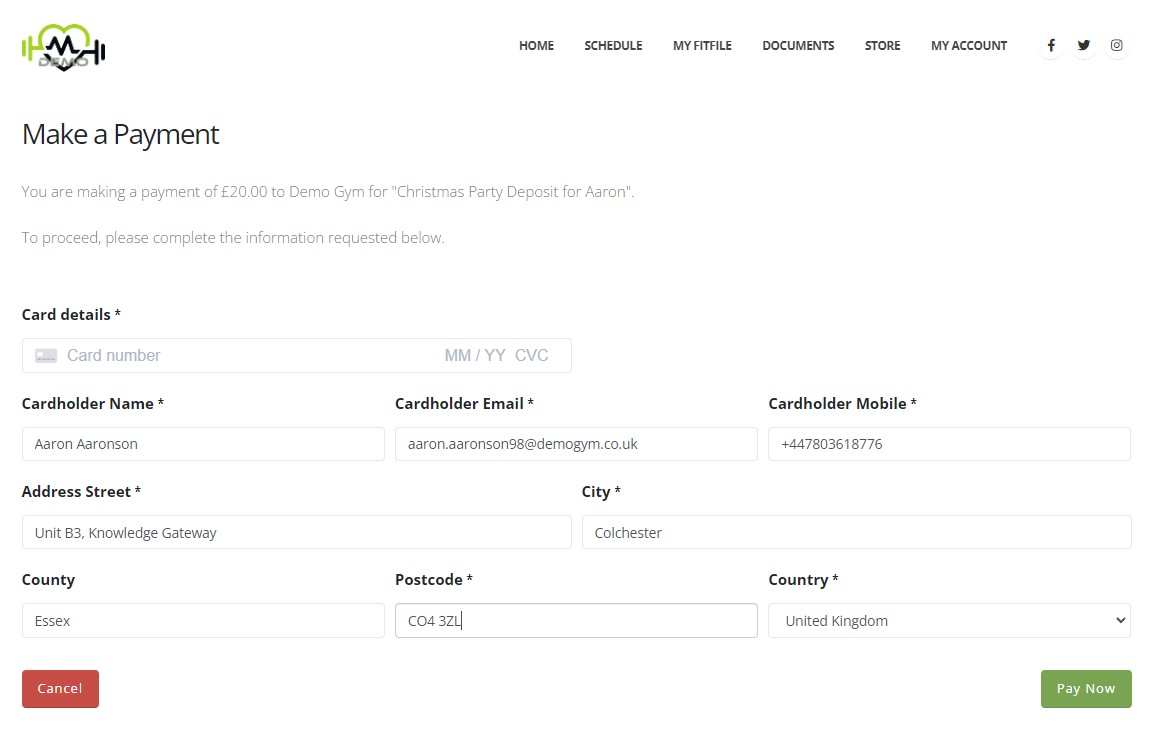Focus the card expiry MM / YY field
This screenshot has height=745, width=1159.
(475, 356)
